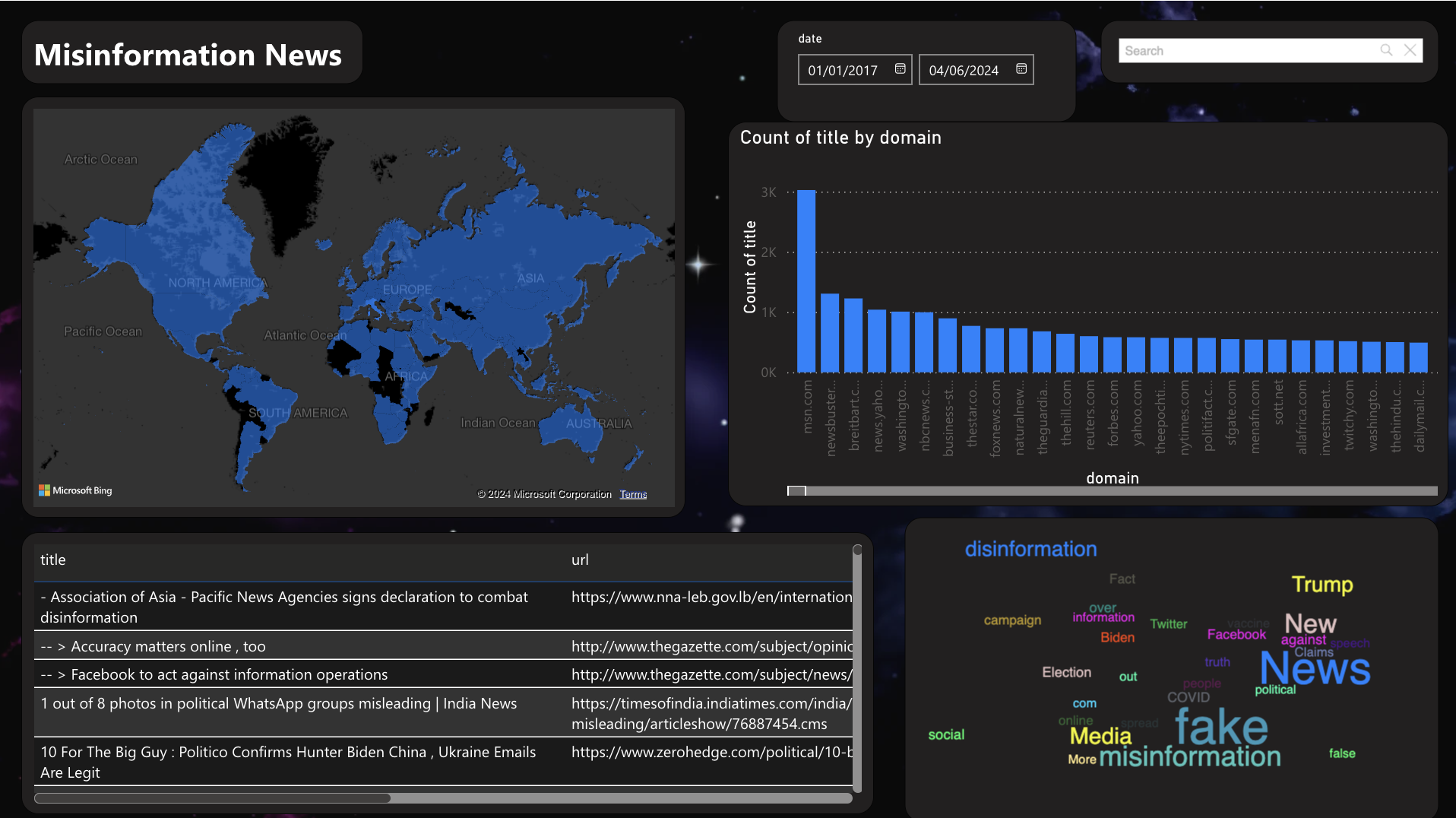Open the start date calendar picker icon
Viewport: 1456px width, 818px height.
[900, 69]
